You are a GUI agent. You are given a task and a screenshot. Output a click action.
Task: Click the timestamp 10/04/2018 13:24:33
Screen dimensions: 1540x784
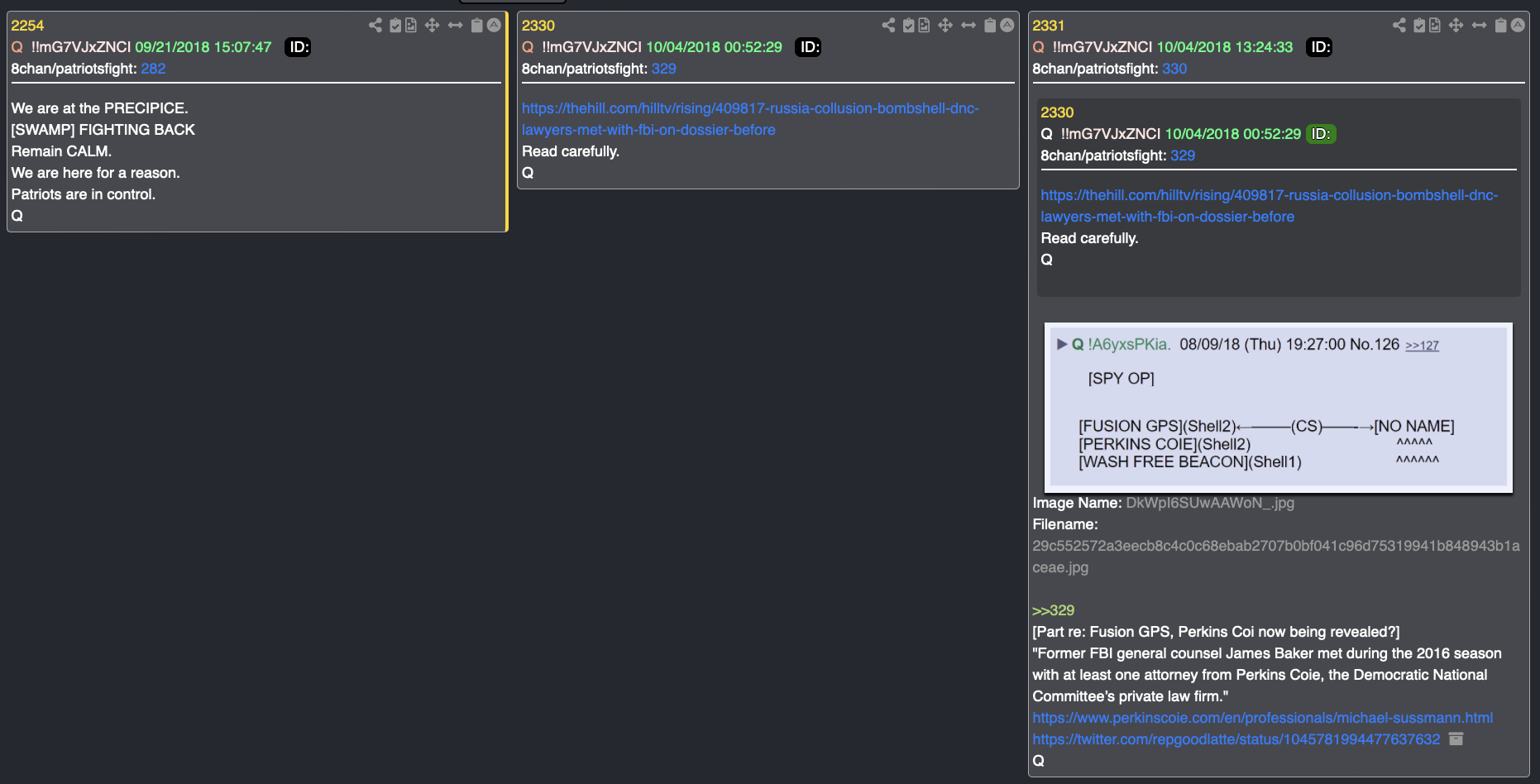(1225, 47)
